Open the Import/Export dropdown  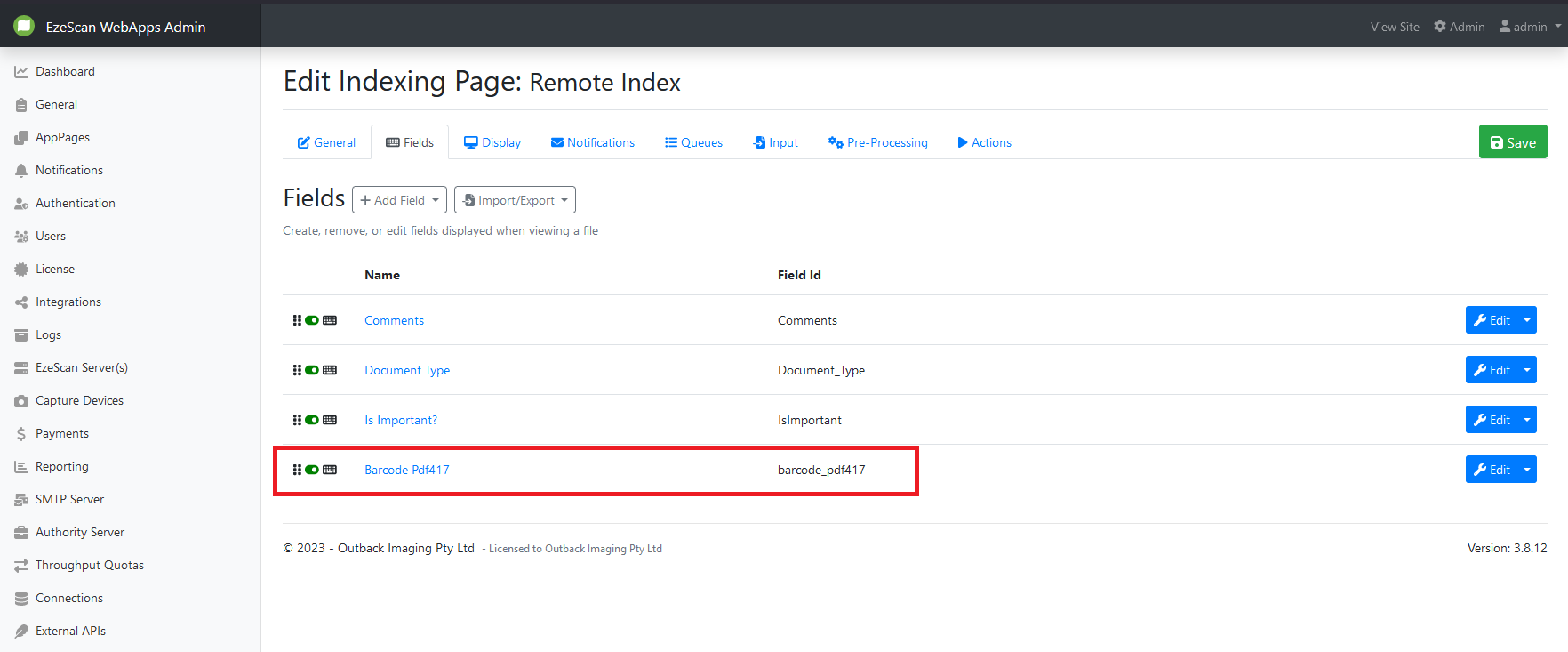[515, 200]
